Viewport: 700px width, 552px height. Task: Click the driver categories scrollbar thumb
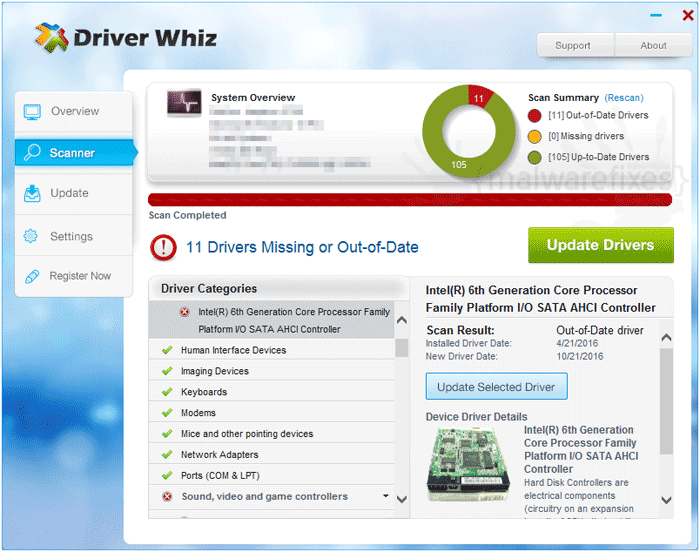[x=402, y=348]
